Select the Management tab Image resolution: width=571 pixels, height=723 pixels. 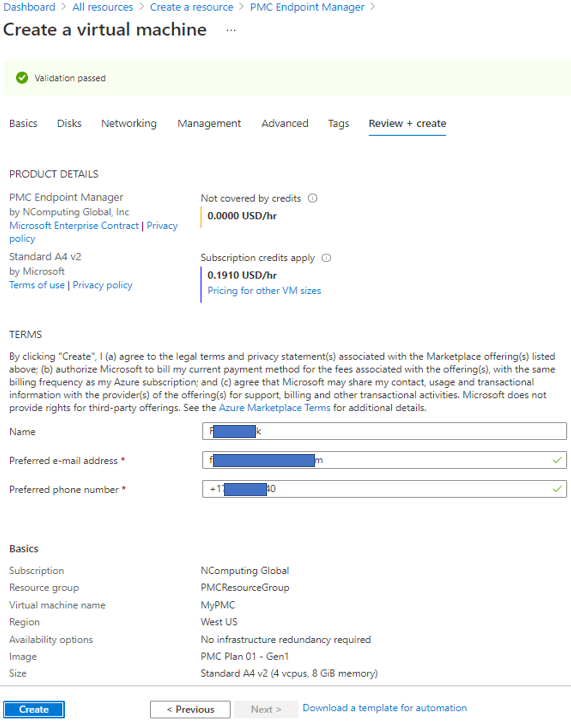point(209,124)
